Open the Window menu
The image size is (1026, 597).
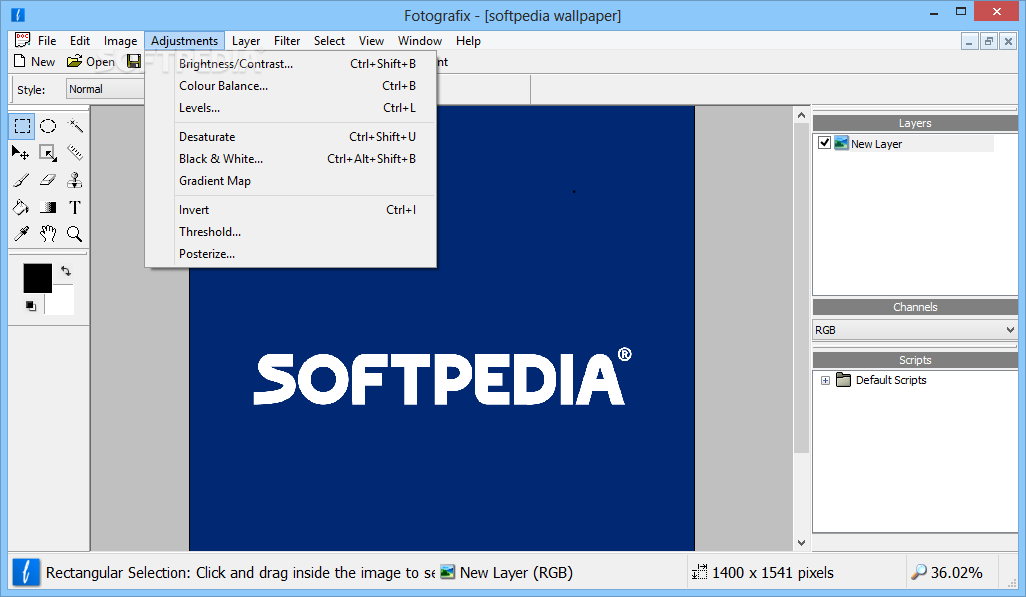419,41
